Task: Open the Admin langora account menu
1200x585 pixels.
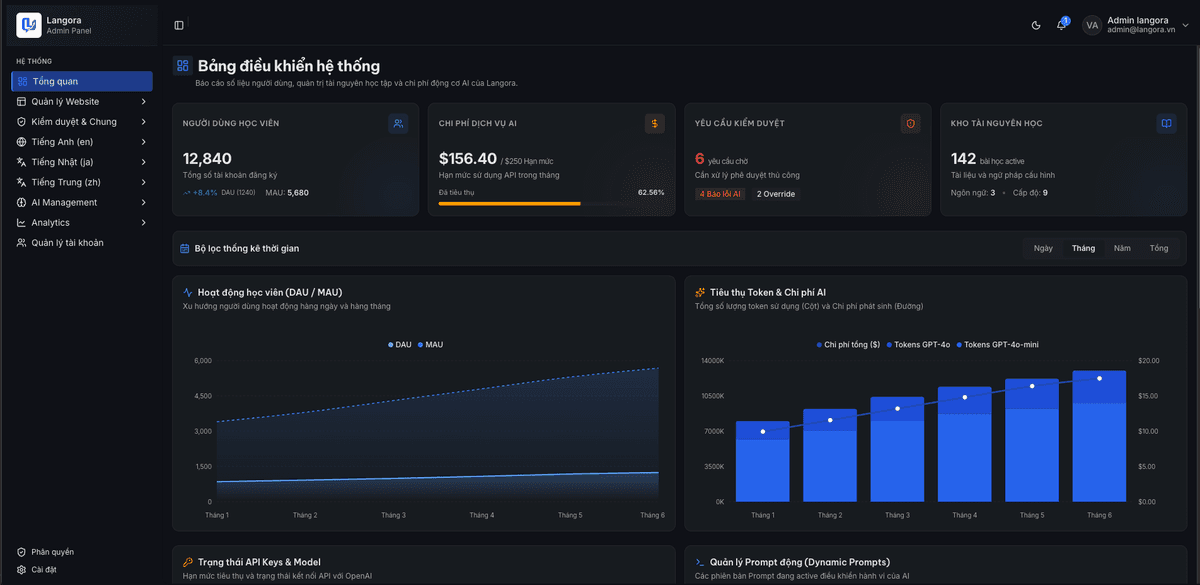Action: [x=1136, y=25]
